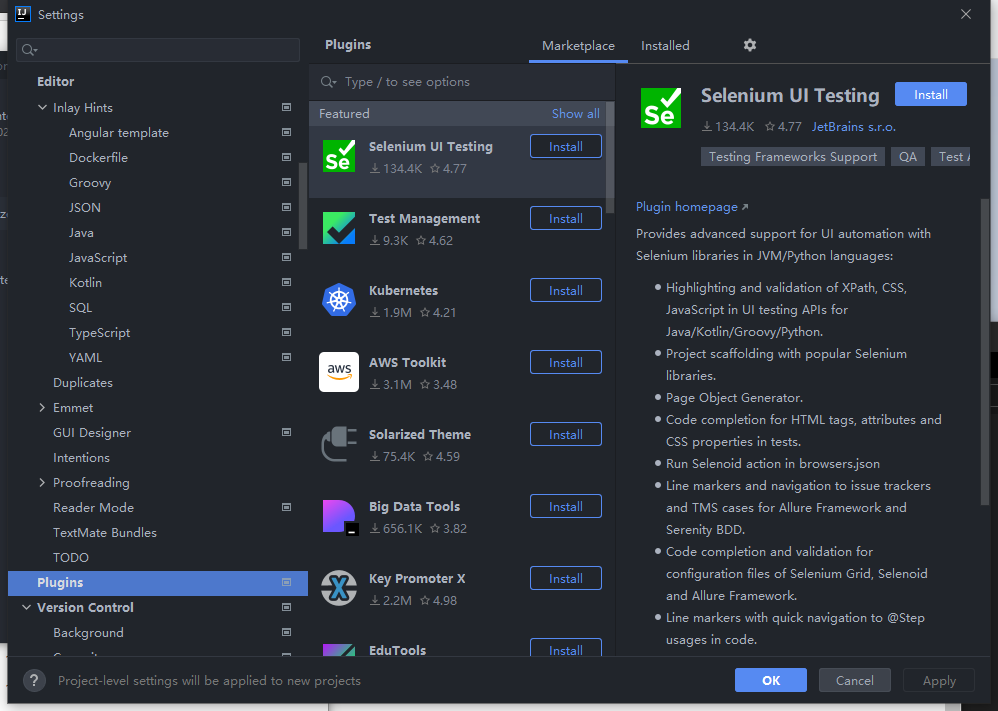Open JetBrains s.r.o. vendor link
Viewport: 998px width, 711px height.
[x=854, y=127]
